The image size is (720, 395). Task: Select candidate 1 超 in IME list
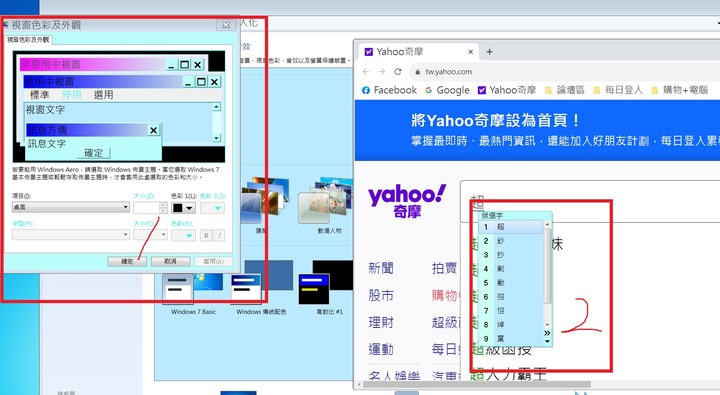(511, 227)
